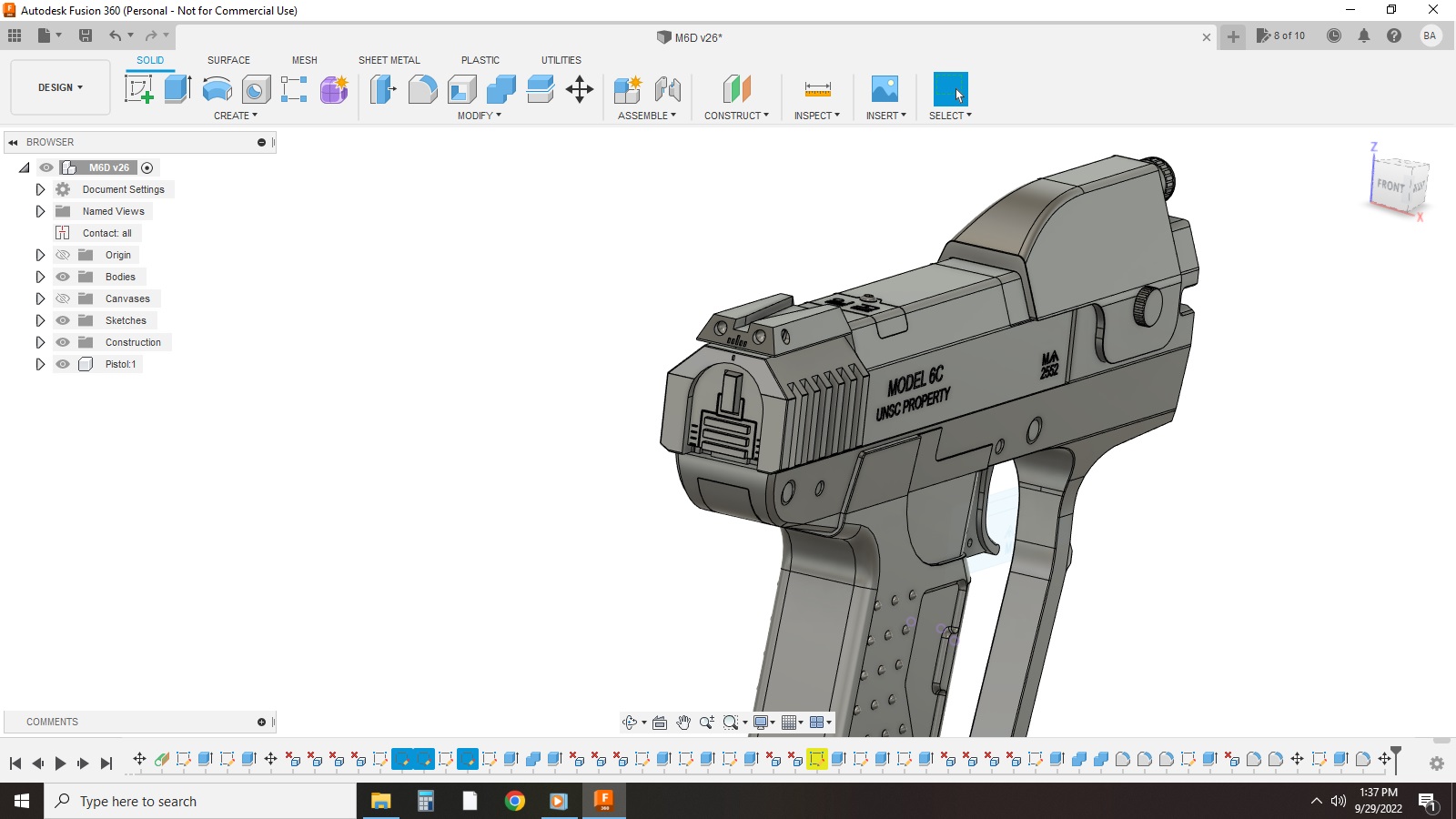Open the CONSTRUCT dropdown menu
The width and height of the screenshot is (1456, 819).
click(x=736, y=116)
